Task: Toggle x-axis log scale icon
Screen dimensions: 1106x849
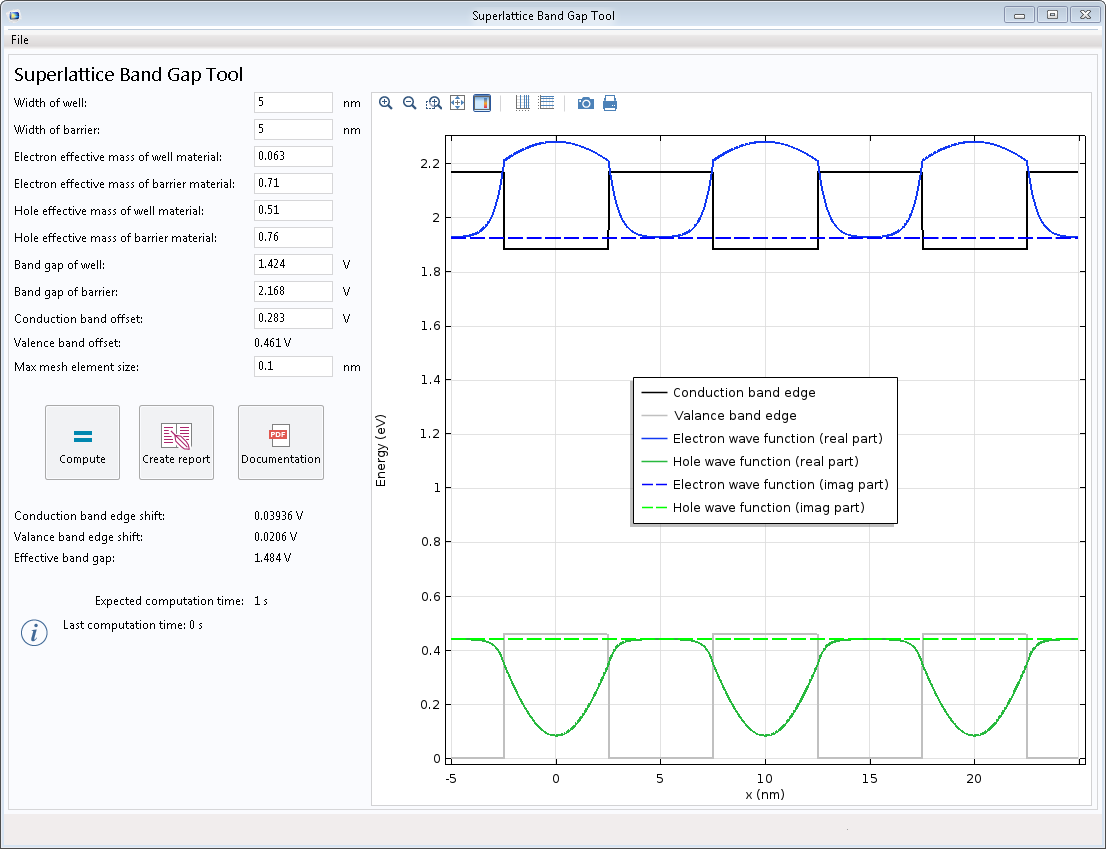Action: point(522,103)
